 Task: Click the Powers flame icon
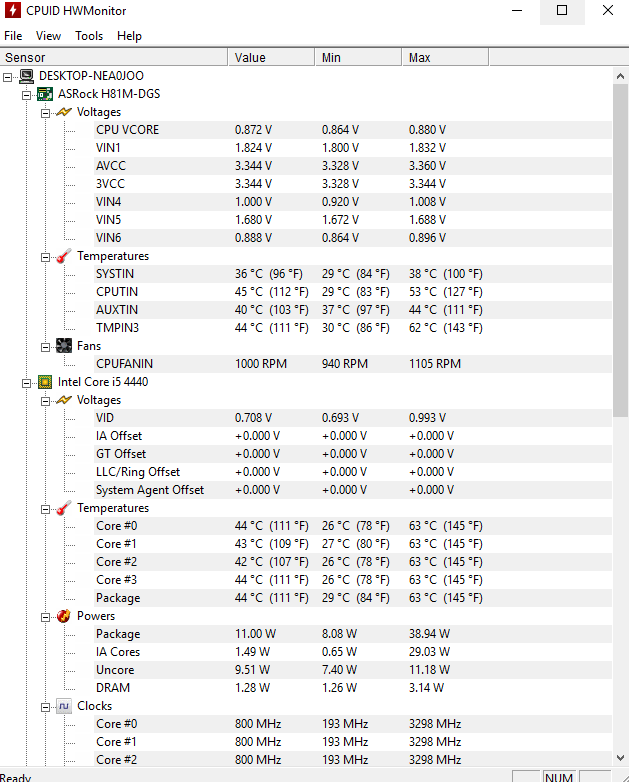click(64, 616)
